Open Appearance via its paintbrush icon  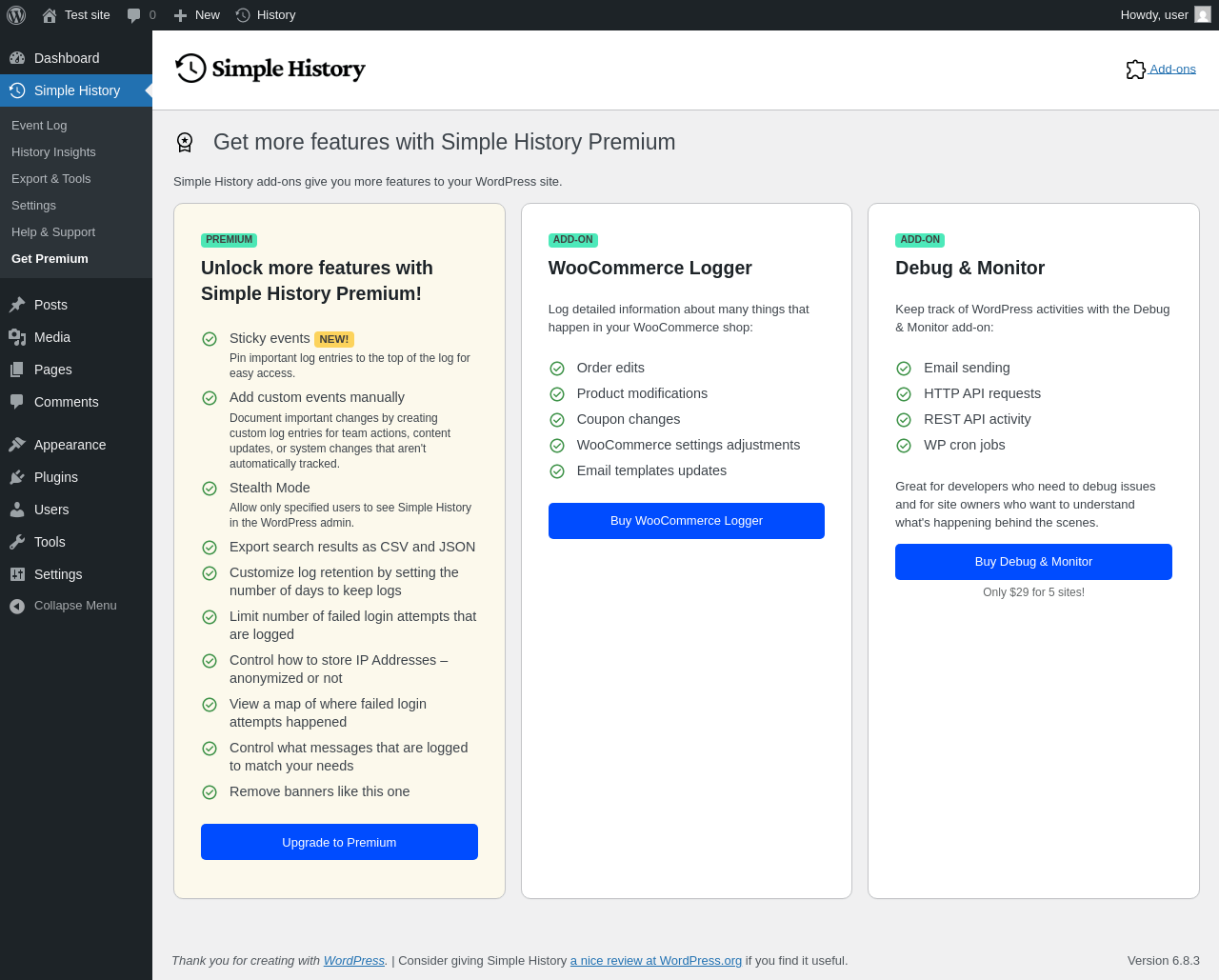tap(17, 445)
